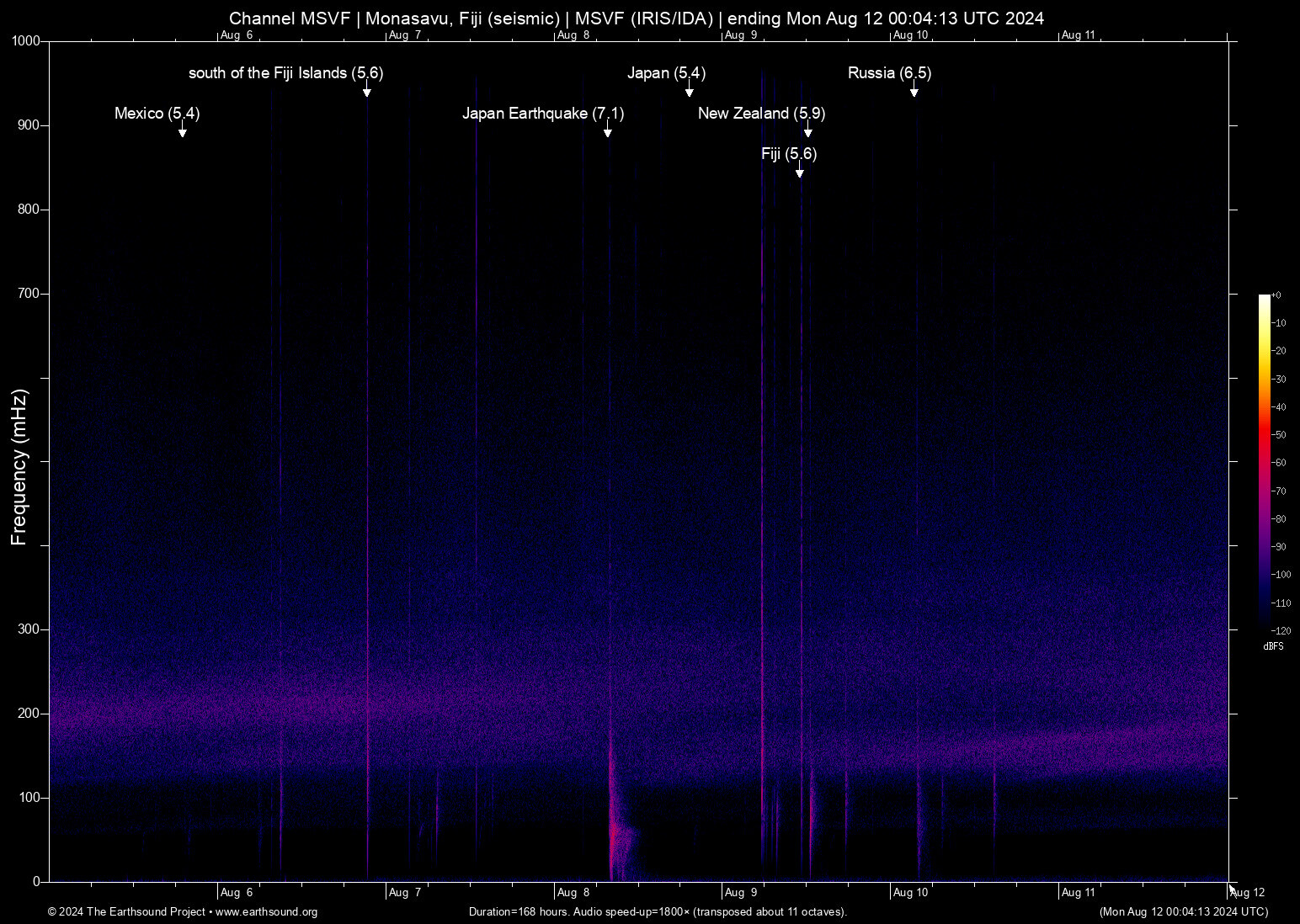Click Aug 10 on the bottom time axis
This screenshot has height=924, width=1300.
click(x=910, y=893)
